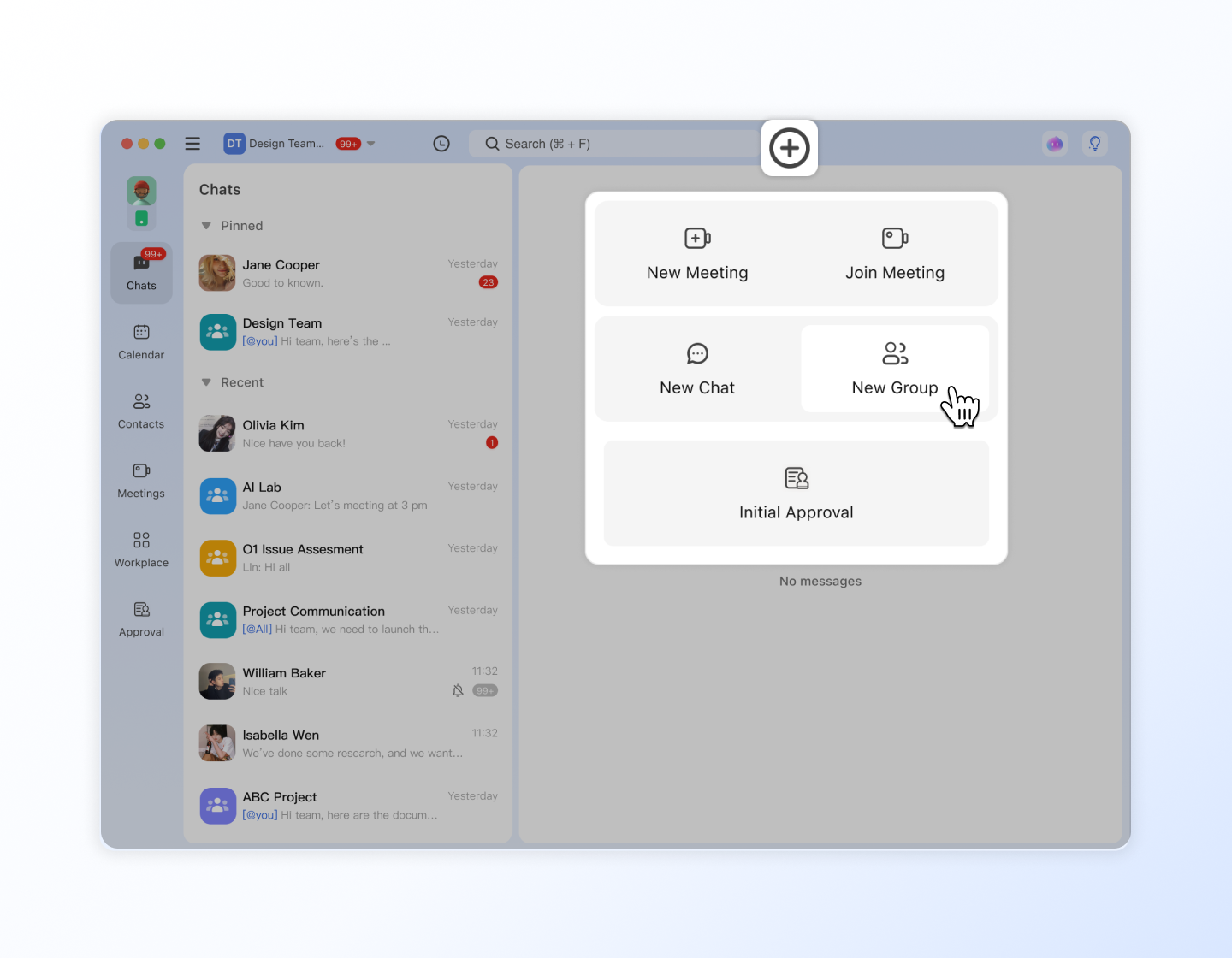Collapse the Recent chats section
The width and height of the screenshot is (1232, 958).
tap(206, 382)
